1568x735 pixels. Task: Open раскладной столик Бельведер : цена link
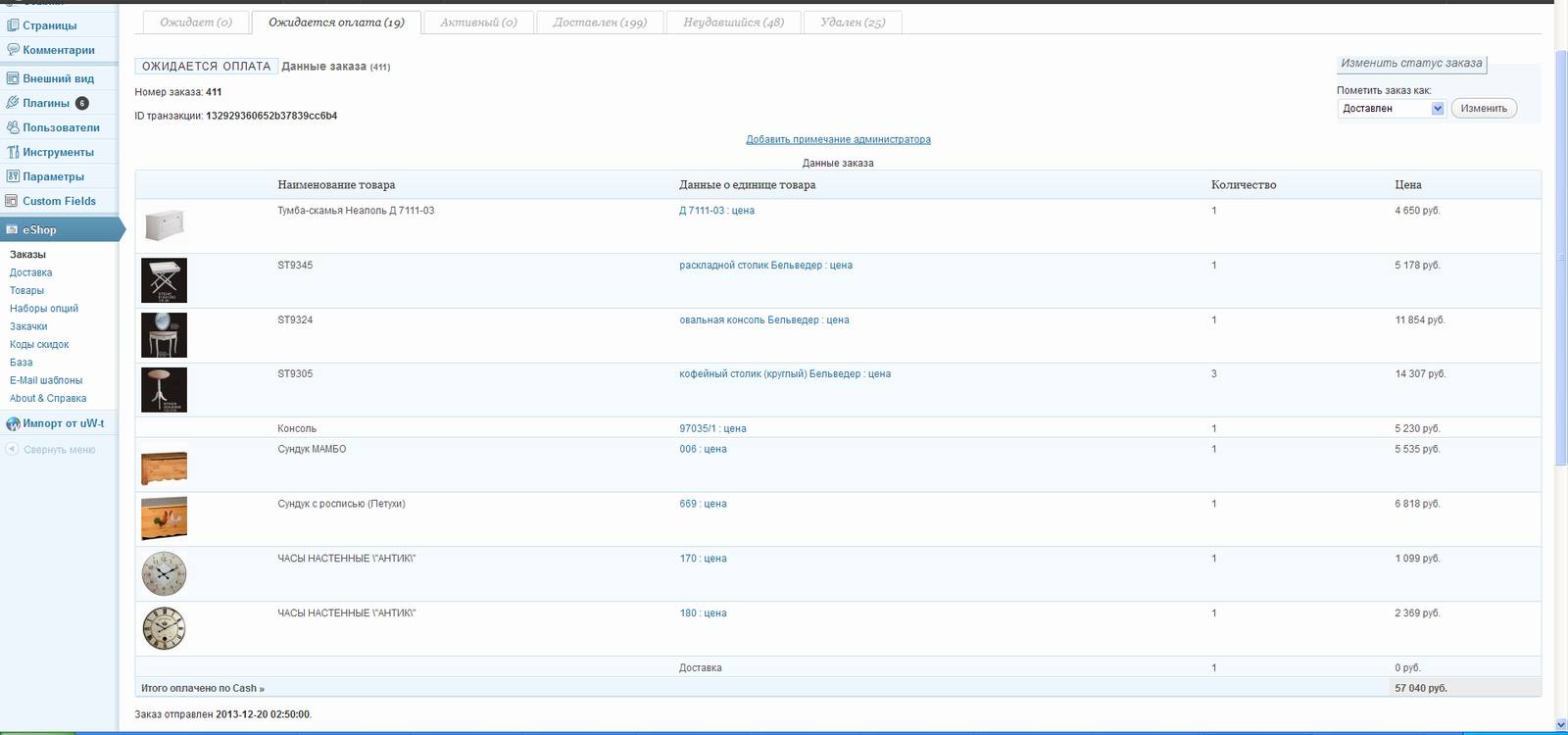(x=765, y=266)
